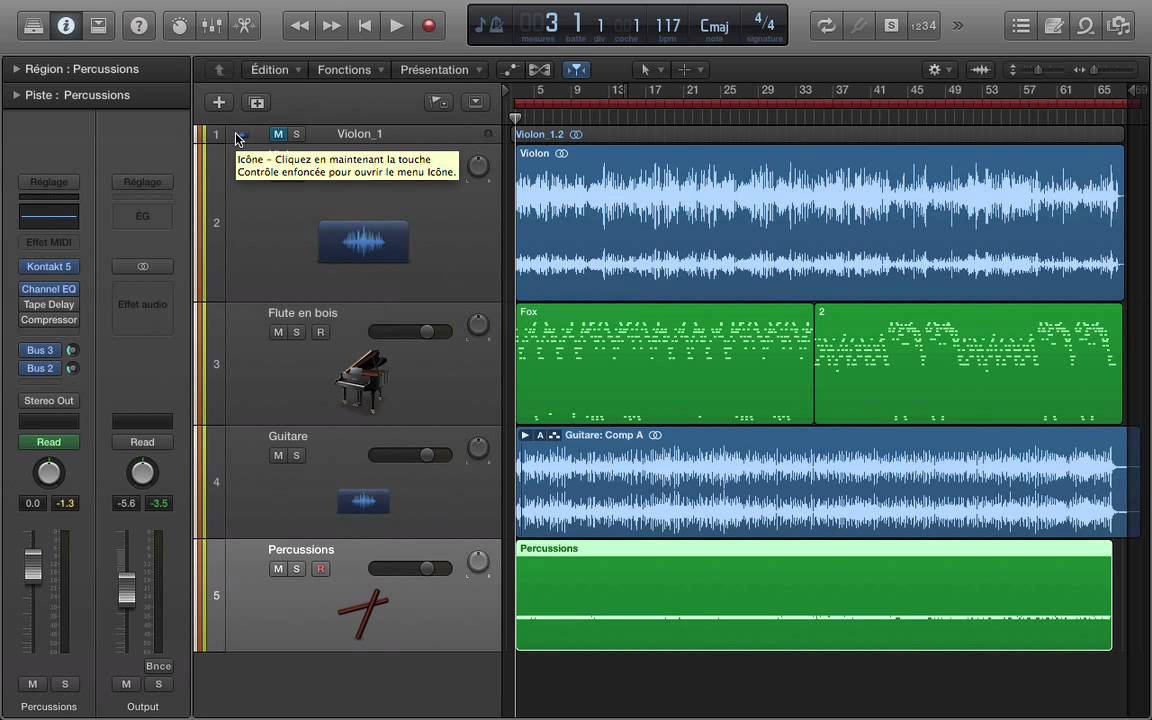This screenshot has width=1152, height=720.
Task: Open the Tuner icon
Action: click(x=859, y=26)
